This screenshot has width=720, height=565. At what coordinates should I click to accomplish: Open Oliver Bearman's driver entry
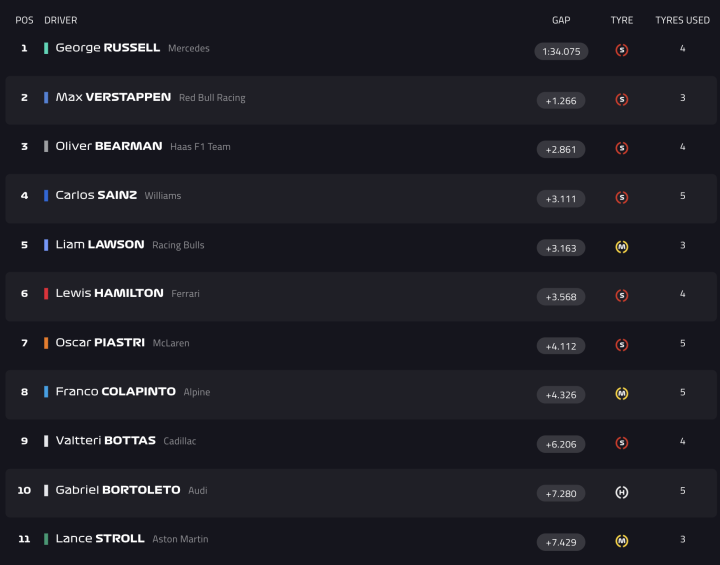coord(109,146)
